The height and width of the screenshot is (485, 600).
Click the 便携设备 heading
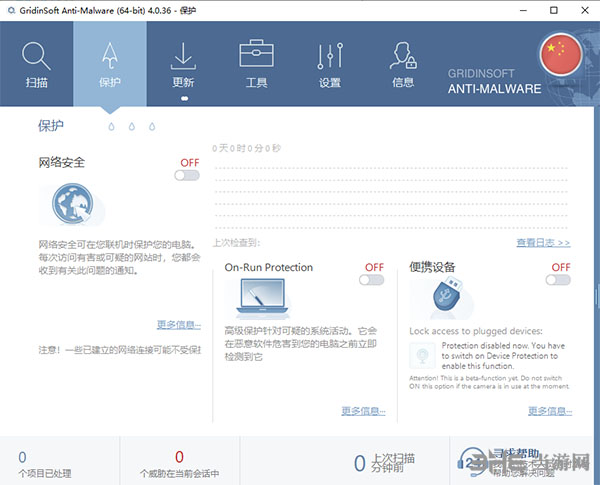432,267
